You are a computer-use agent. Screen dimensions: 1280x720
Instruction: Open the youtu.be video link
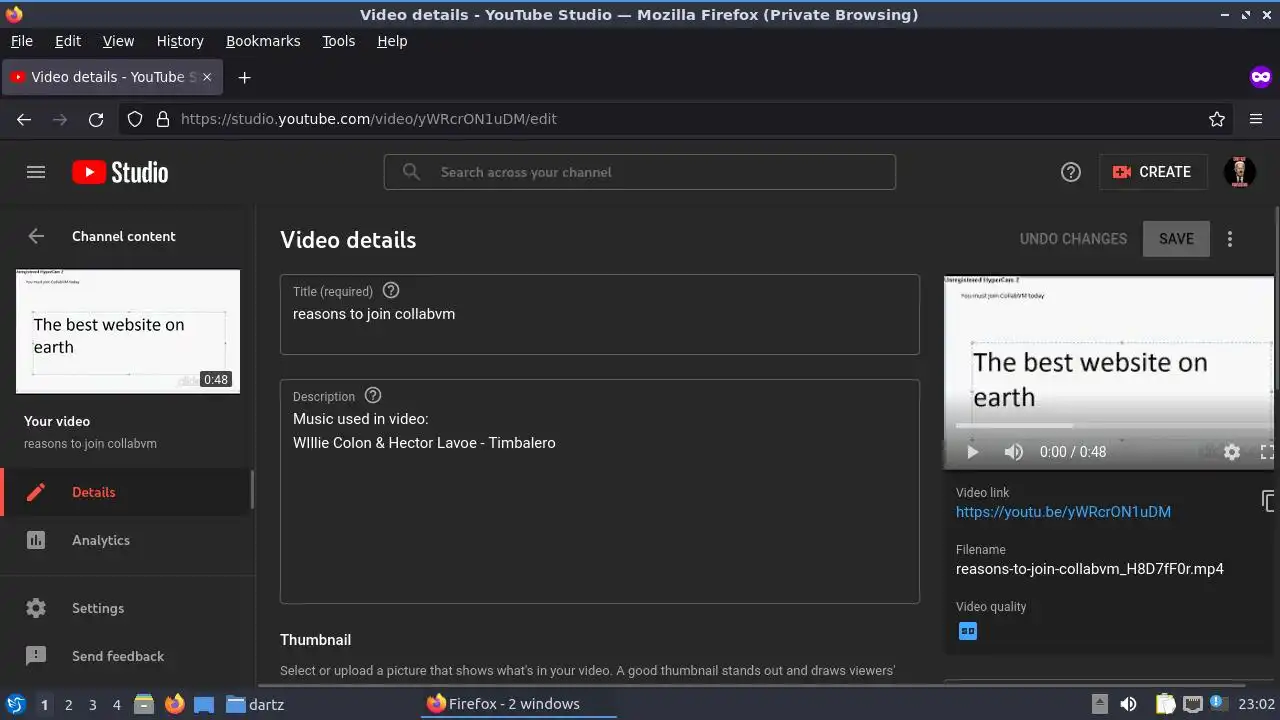[1063, 511]
